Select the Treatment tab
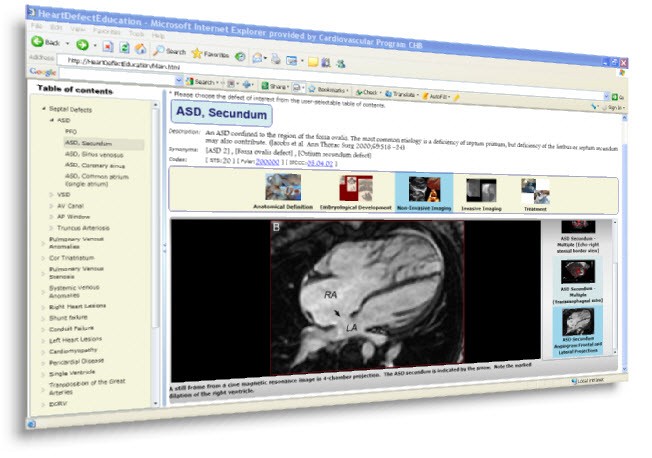Viewport: 652px width, 458px height. [535, 194]
